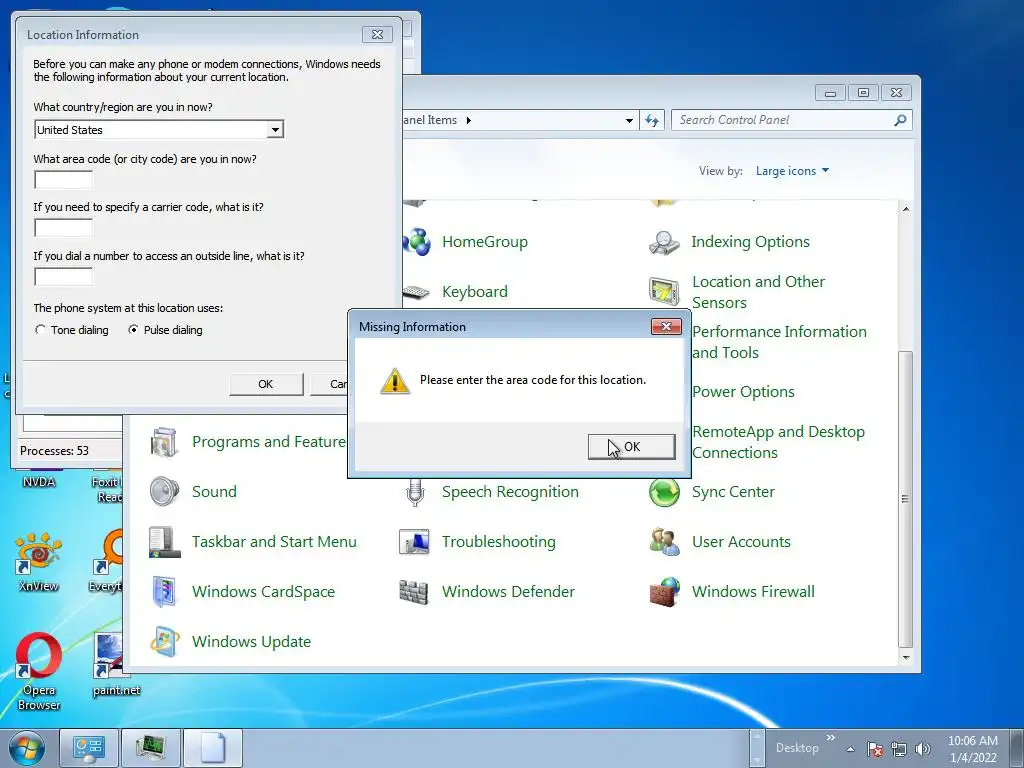The image size is (1024, 768).
Task: Close the Missing Information dialog
Action: [666, 327]
